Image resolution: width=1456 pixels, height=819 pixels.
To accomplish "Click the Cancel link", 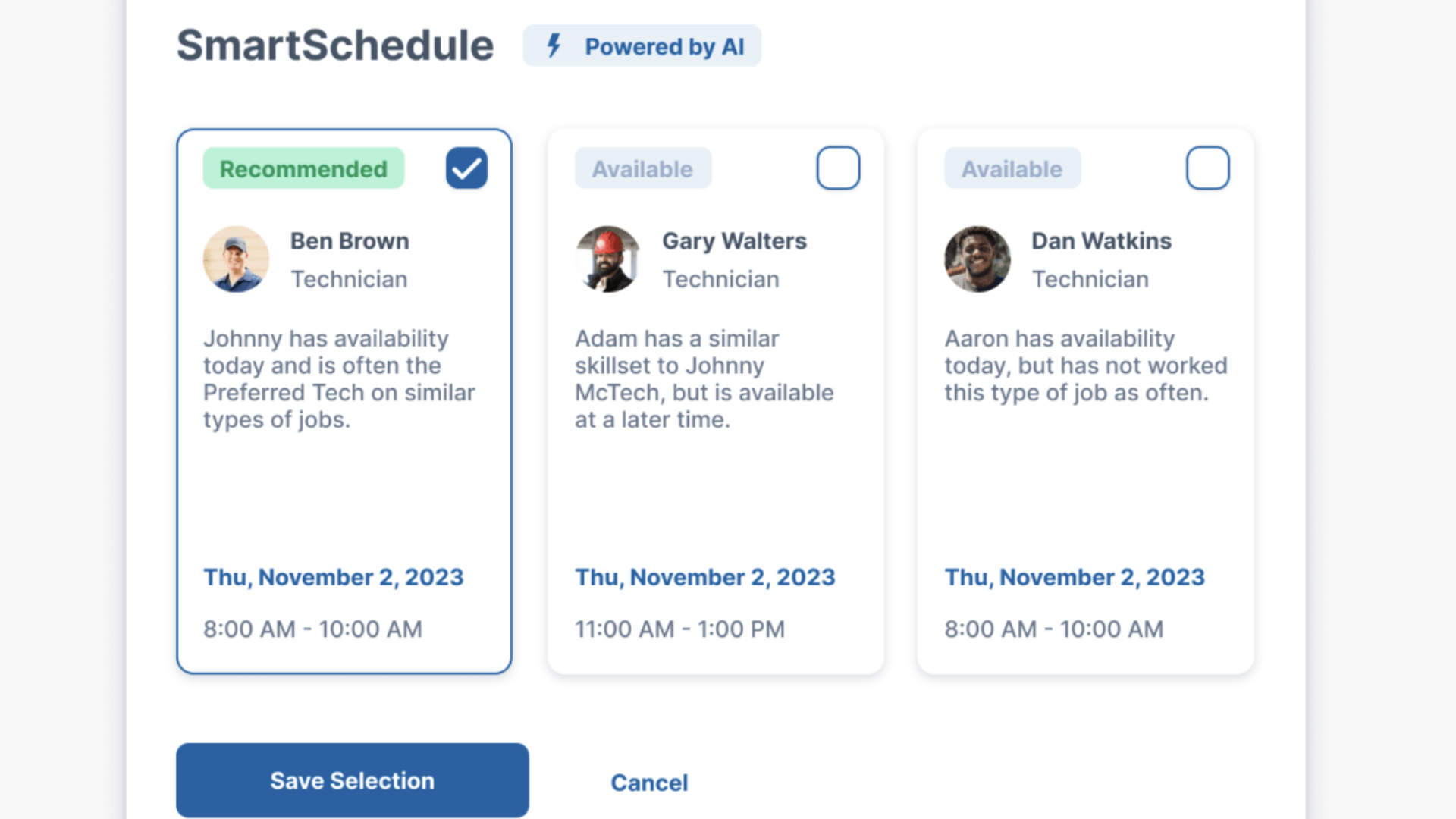I will [649, 782].
